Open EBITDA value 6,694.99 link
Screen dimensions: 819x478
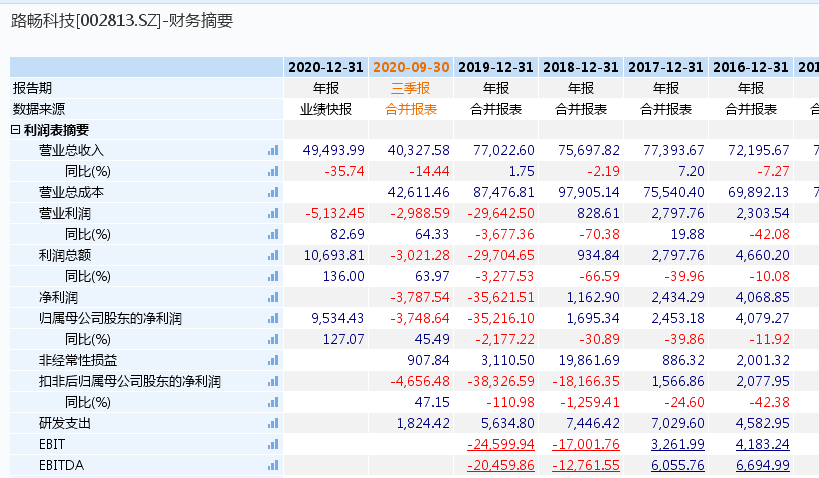click(763, 465)
